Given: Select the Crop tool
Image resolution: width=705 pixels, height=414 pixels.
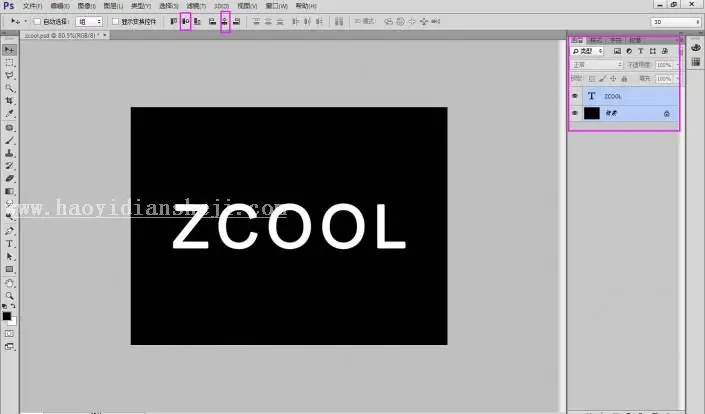Looking at the screenshot, I should tap(9, 101).
